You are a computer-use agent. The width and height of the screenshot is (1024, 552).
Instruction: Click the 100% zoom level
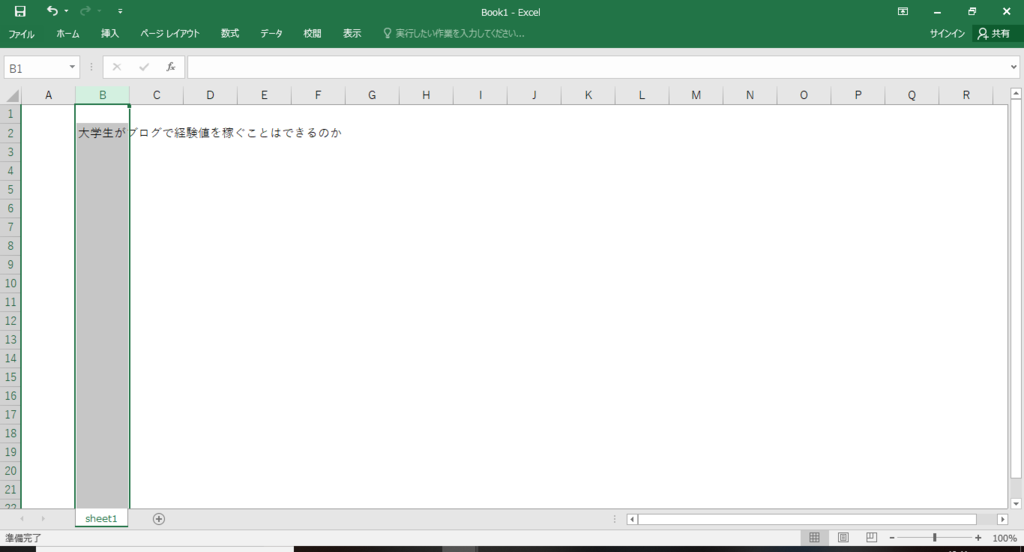[1004, 538]
